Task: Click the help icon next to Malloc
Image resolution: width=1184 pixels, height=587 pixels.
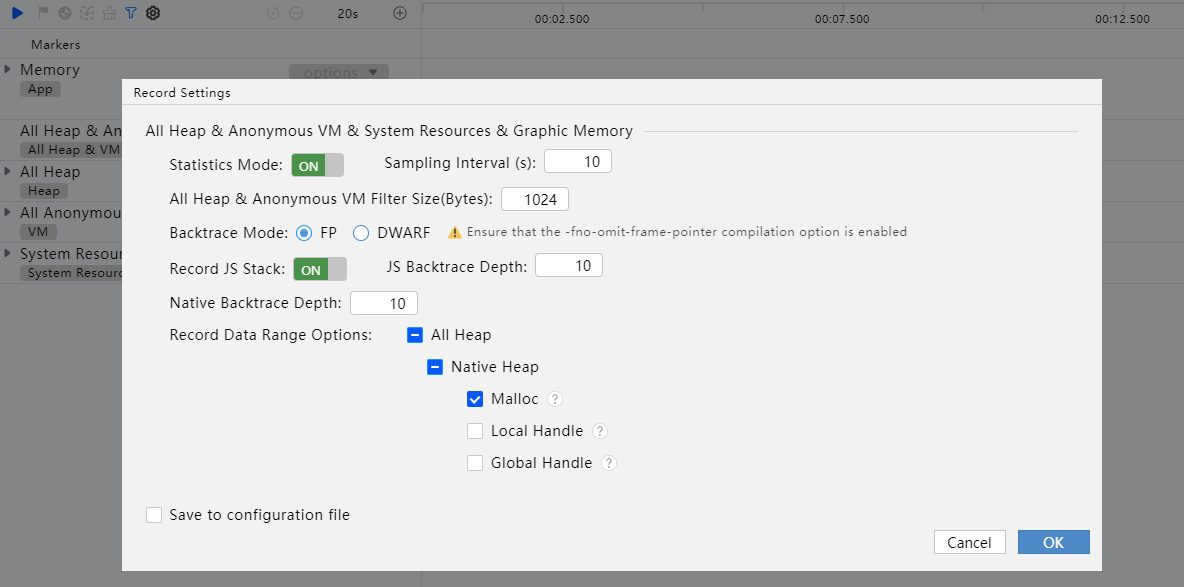Action: pyautogui.click(x=555, y=399)
